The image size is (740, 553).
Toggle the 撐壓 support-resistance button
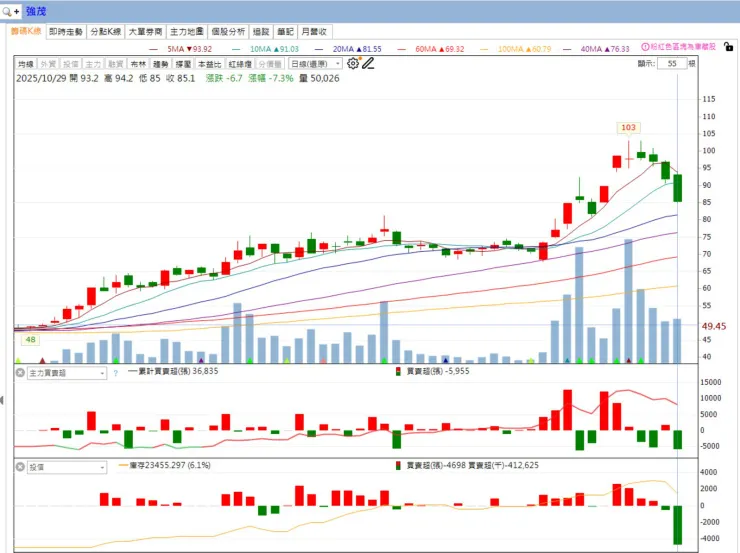click(x=183, y=64)
